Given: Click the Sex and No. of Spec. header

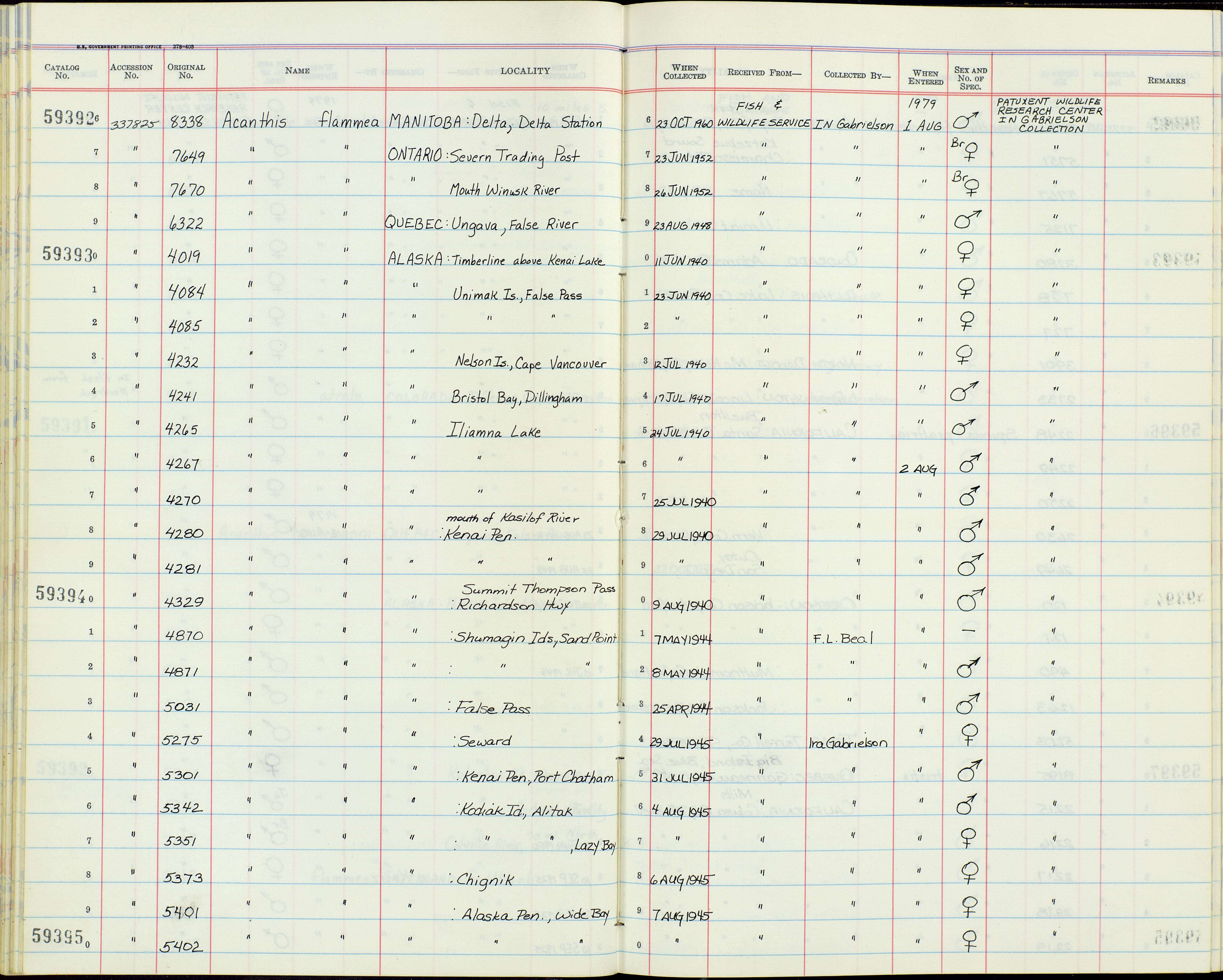Looking at the screenshot, I should click(971, 78).
